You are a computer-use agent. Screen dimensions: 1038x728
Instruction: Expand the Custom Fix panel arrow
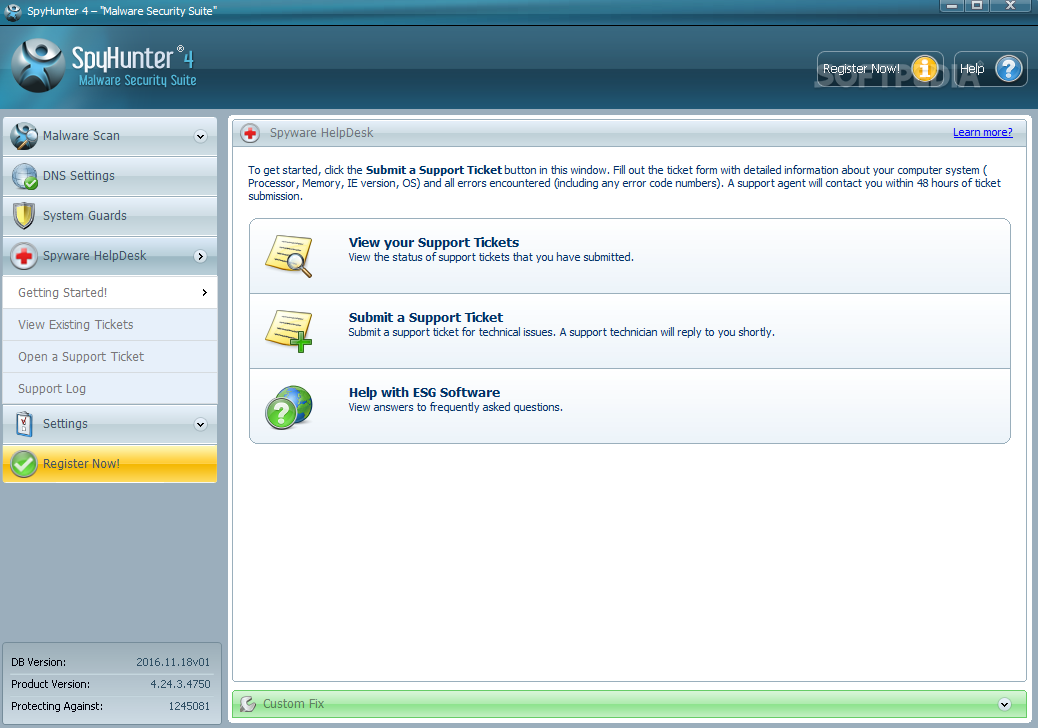(x=1004, y=704)
